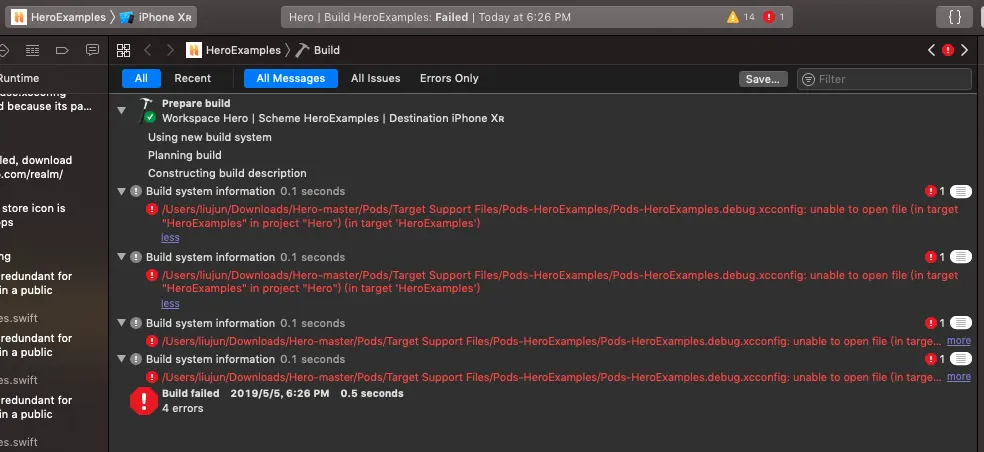Open the related items grid icon
Viewport: 984px width, 452px height.
coord(124,50)
